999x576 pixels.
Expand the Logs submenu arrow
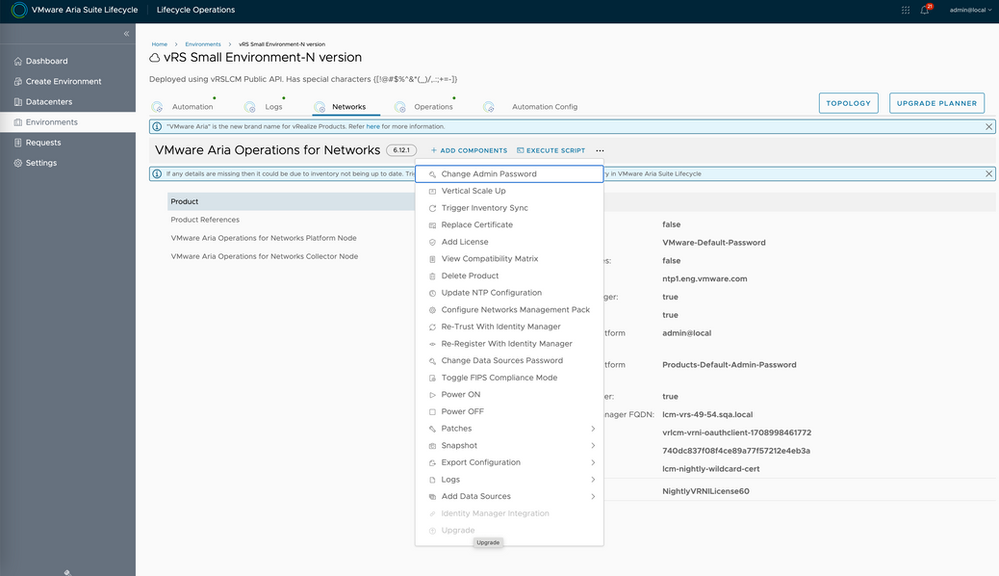tap(593, 480)
